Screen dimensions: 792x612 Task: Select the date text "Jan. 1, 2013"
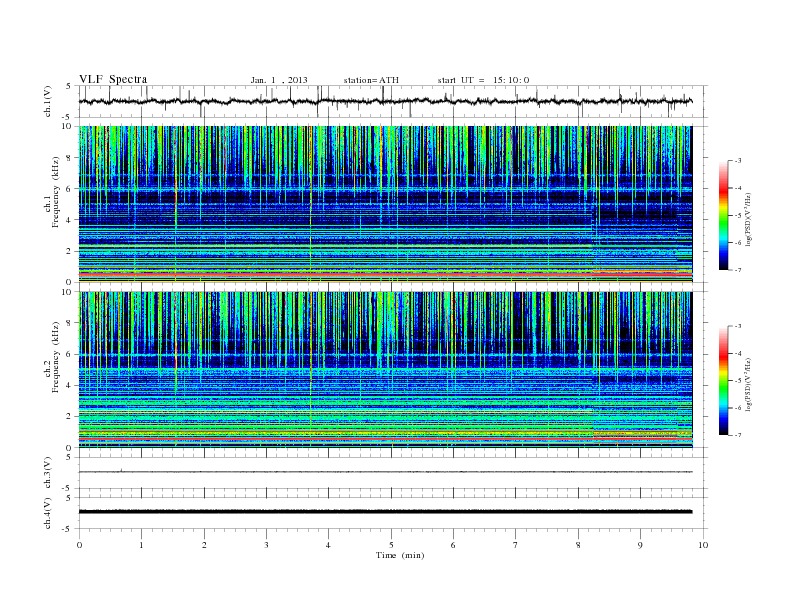coord(279,80)
